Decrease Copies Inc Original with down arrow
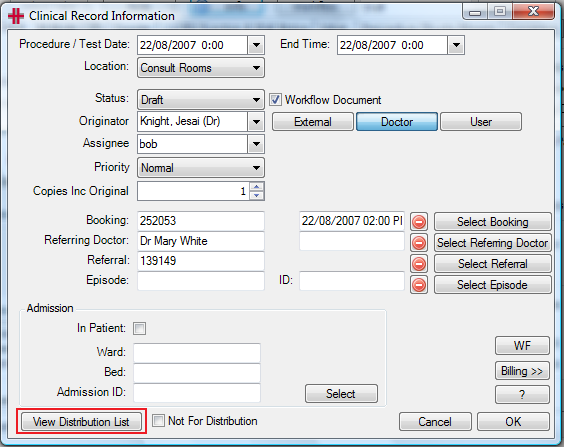 point(256,195)
